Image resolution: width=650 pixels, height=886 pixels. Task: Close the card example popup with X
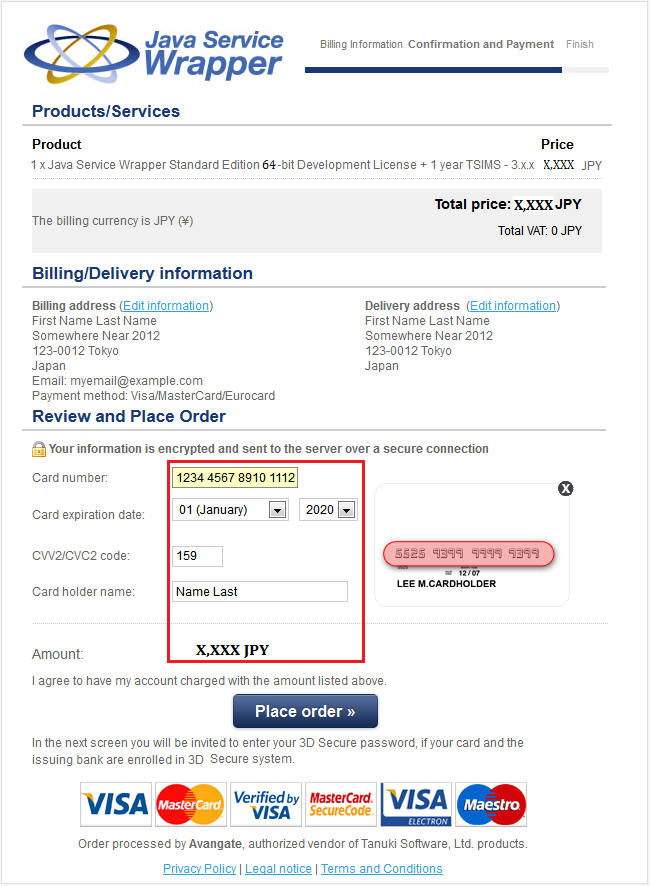(x=565, y=488)
